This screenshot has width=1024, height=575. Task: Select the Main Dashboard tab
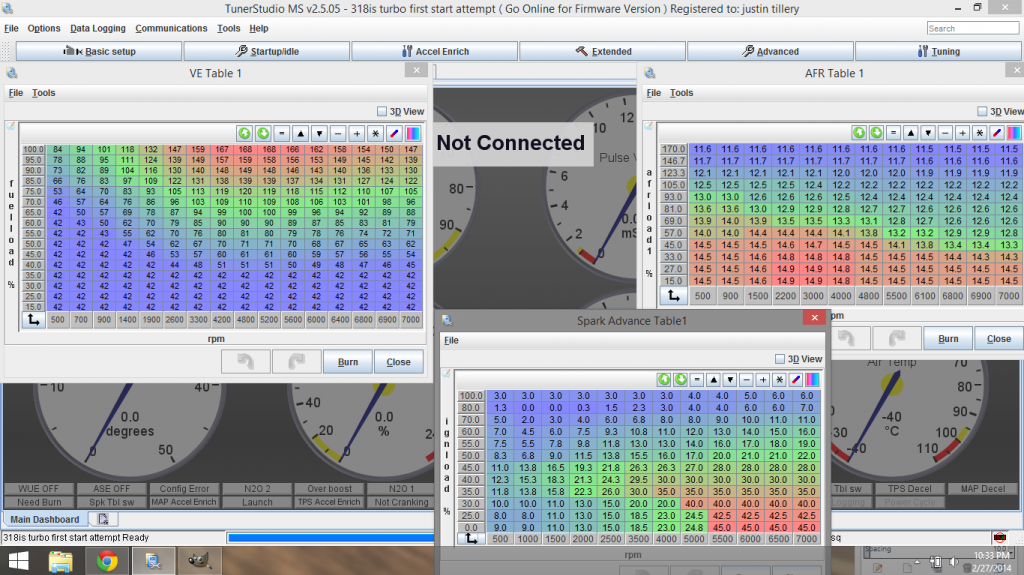tap(44, 519)
